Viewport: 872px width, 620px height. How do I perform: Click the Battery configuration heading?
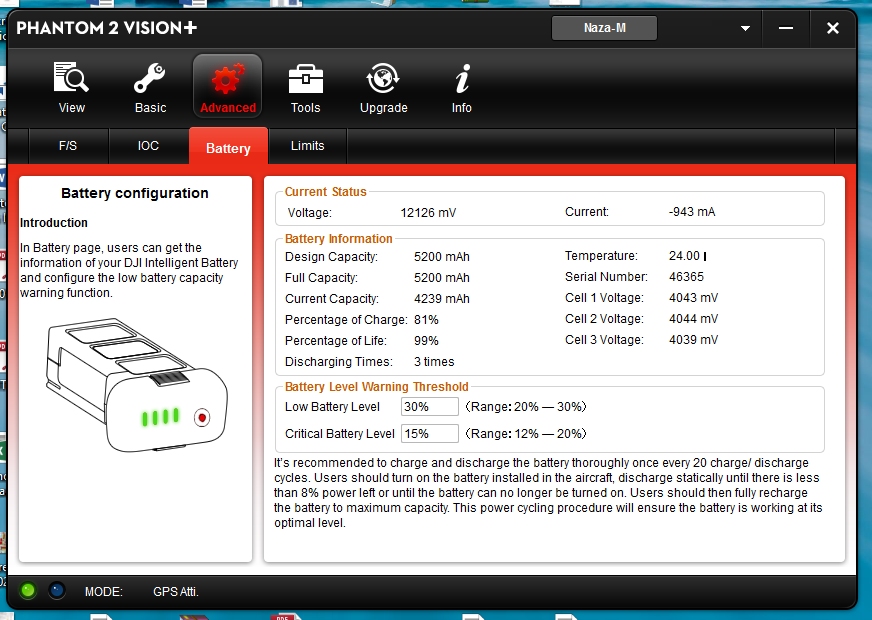135,193
